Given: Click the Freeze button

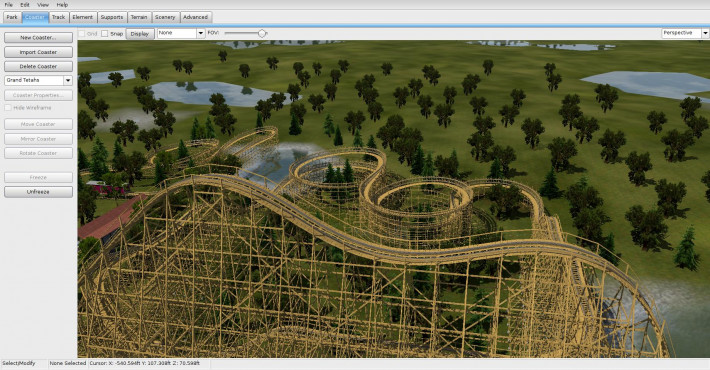Looking at the screenshot, I should tap(38, 178).
